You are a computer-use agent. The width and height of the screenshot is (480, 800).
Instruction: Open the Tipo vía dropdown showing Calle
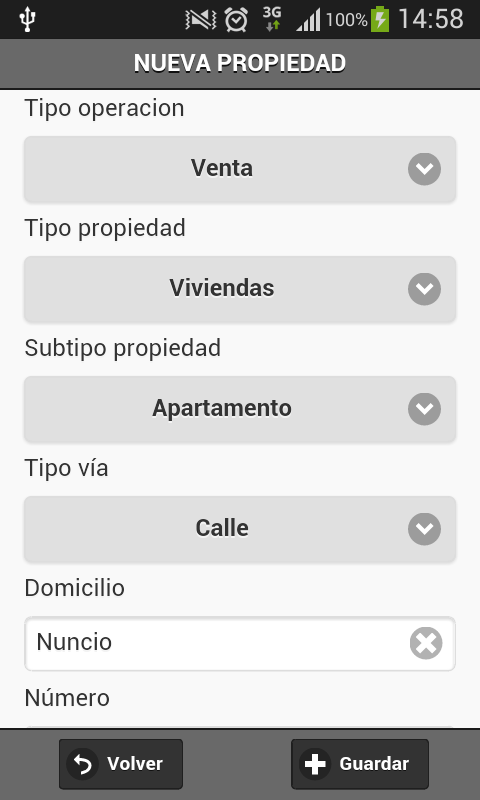(x=240, y=529)
